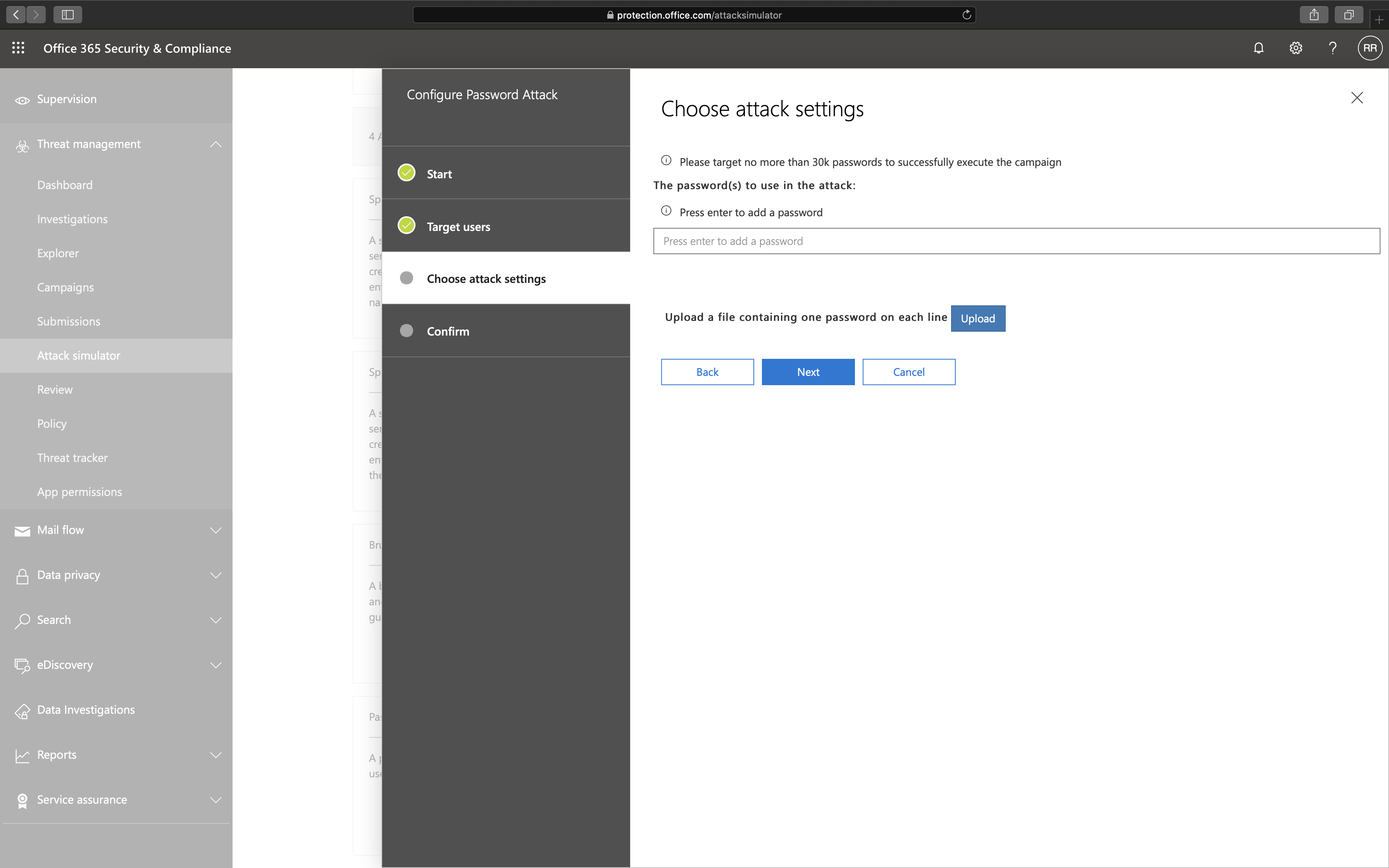Expand the Mail flow section
This screenshot has height=868, width=1389.
(216, 530)
